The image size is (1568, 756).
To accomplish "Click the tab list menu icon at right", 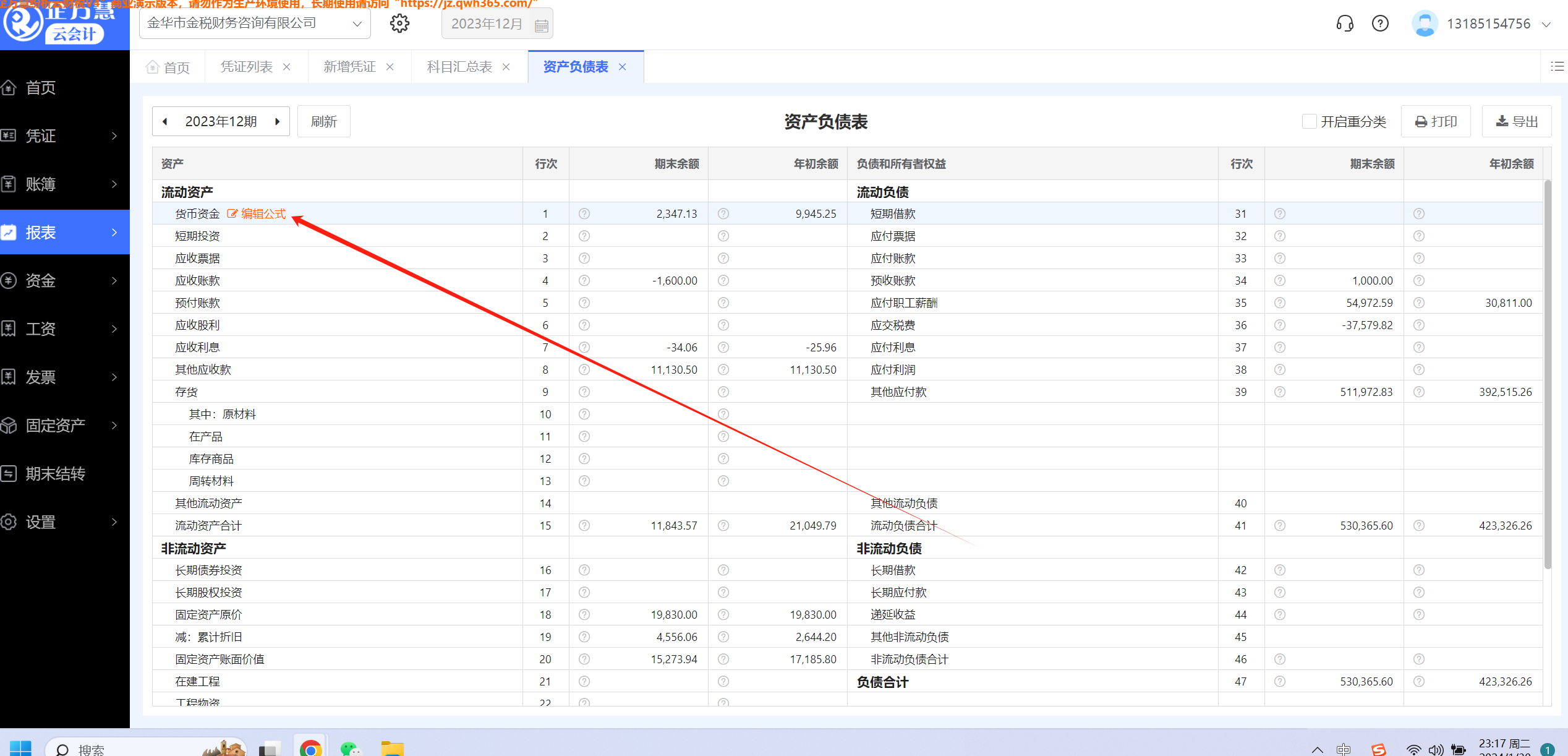I will [1557, 66].
